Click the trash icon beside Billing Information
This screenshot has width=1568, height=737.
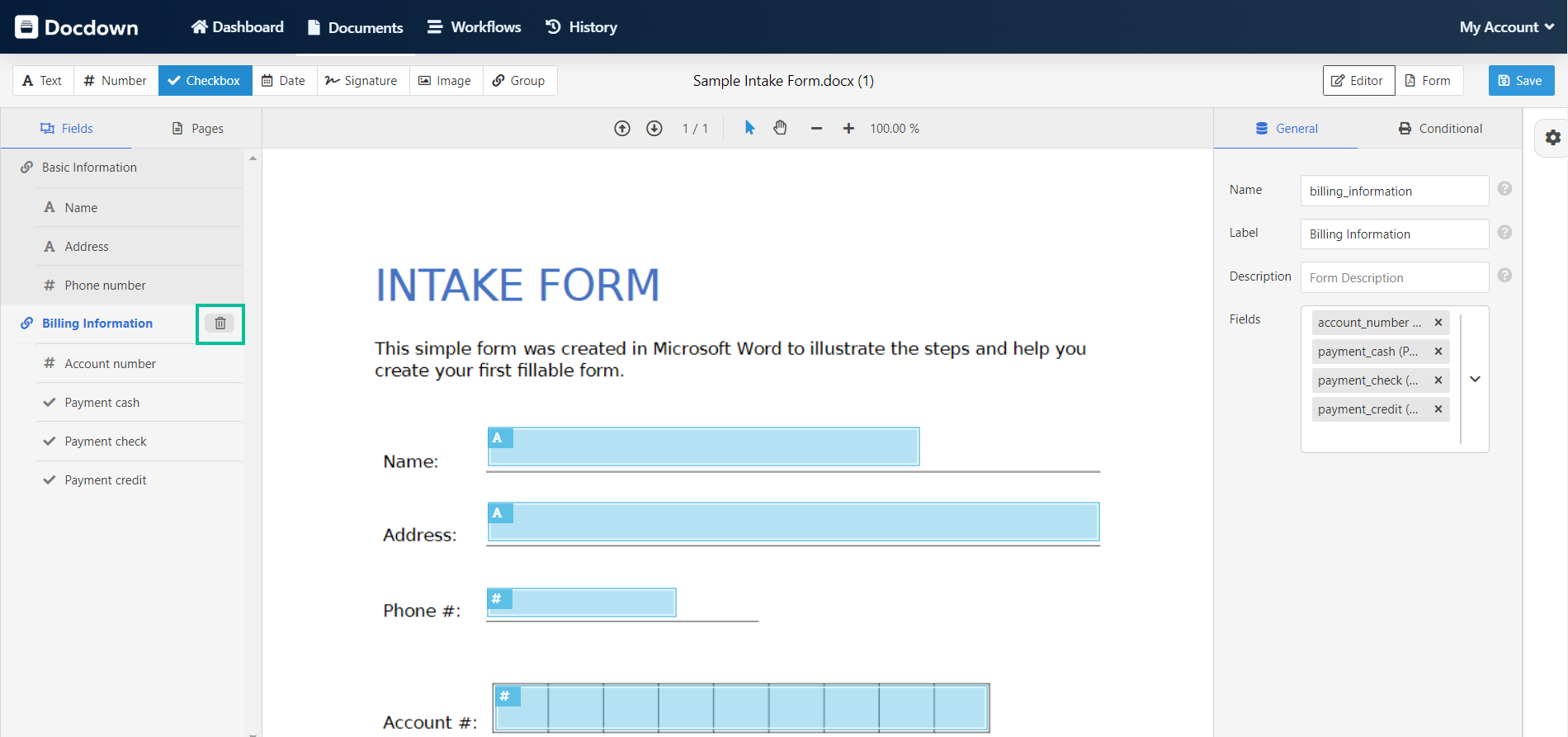[x=220, y=324]
